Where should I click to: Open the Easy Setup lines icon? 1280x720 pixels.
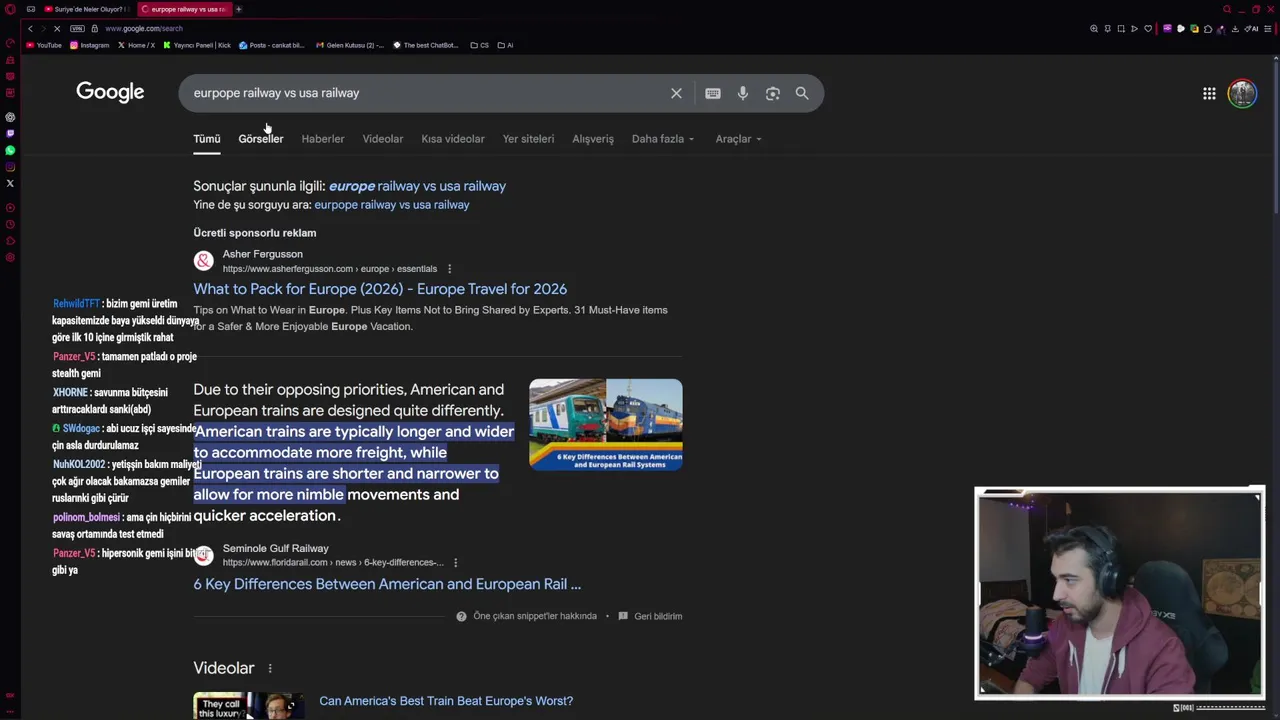[1266, 28]
